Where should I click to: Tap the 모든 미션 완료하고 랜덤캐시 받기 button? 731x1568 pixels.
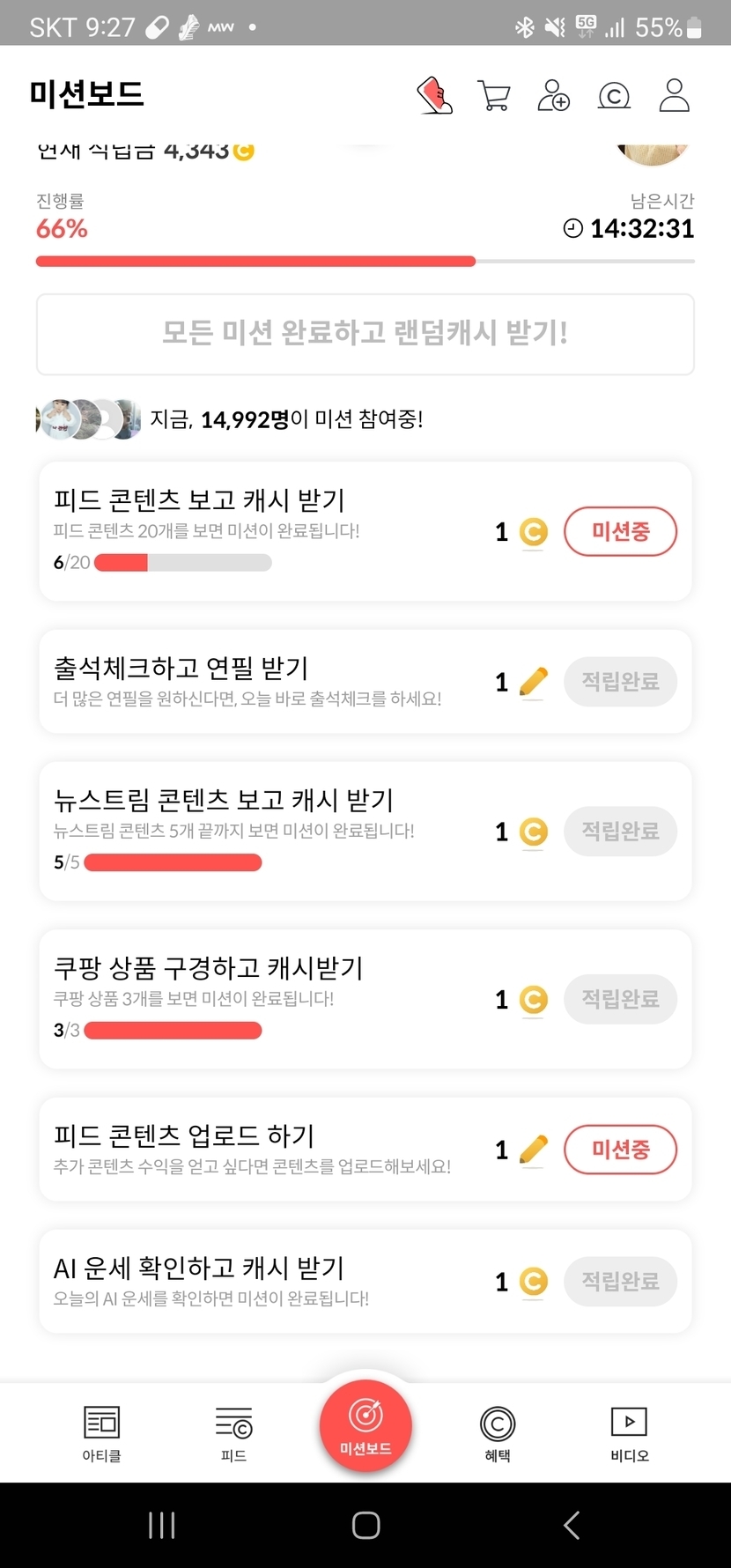click(x=365, y=334)
